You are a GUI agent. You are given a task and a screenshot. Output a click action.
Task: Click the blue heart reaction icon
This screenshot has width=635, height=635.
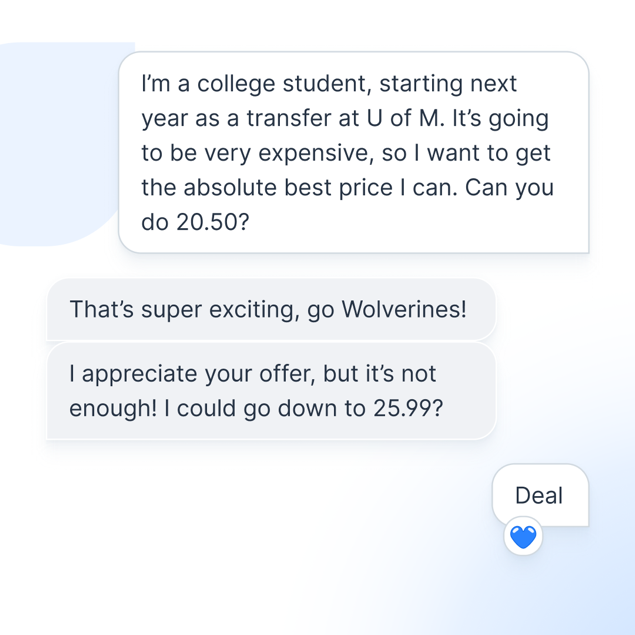pos(523,537)
